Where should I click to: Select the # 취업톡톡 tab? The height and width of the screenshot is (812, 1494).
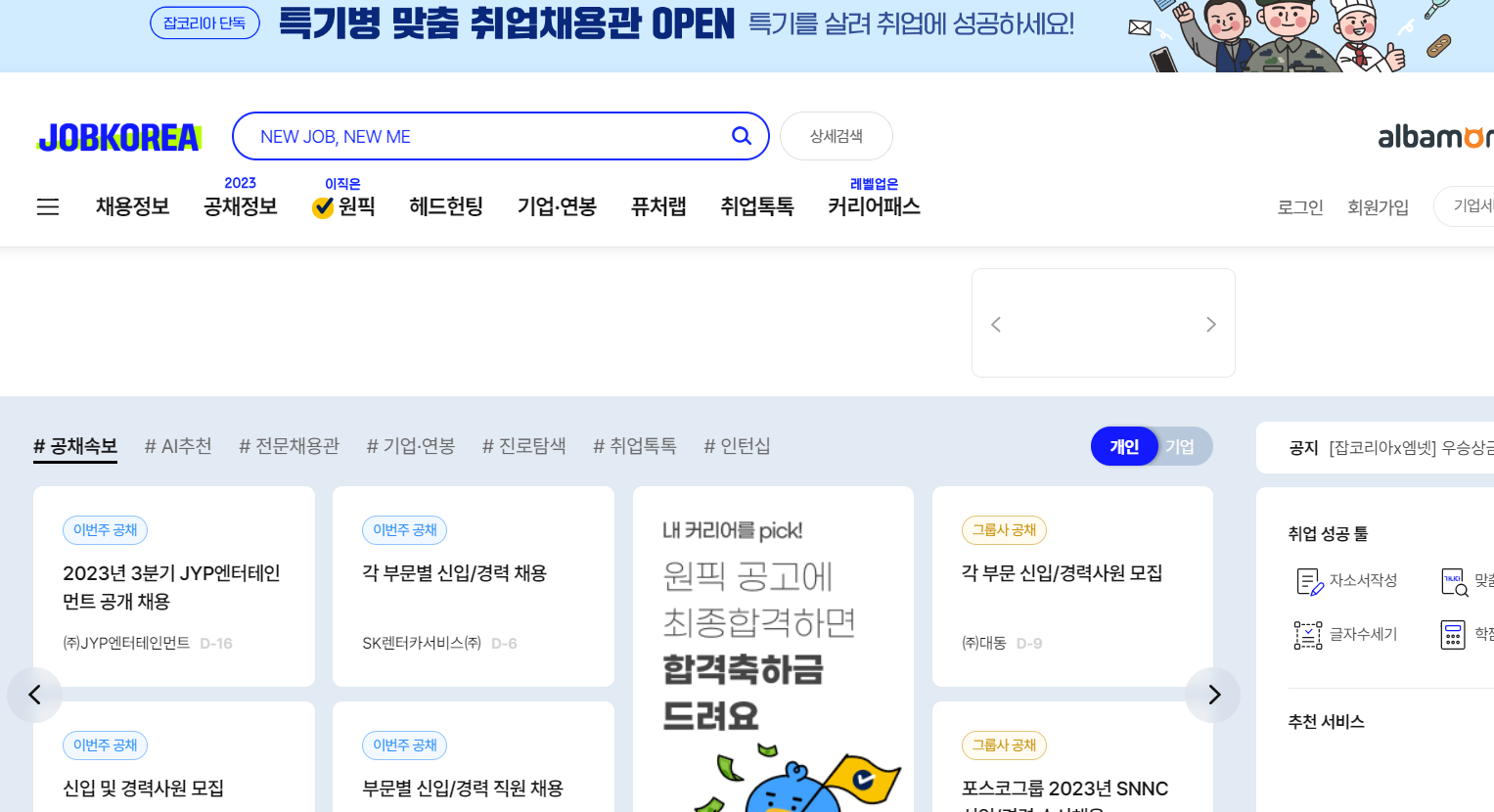(635, 446)
